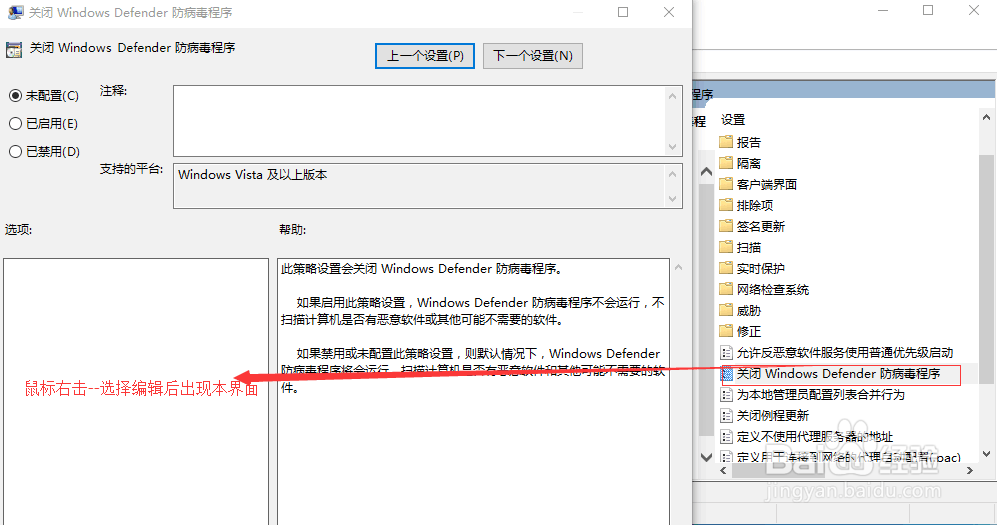Click the dialog's title bar app icon

[x=15, y=12]
